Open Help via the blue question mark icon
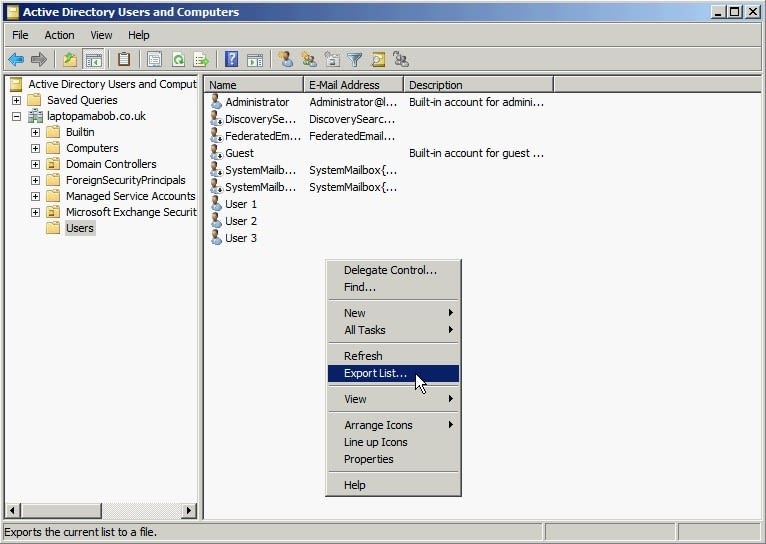Screen dimensions: 766x544 (x=231, y=60)
